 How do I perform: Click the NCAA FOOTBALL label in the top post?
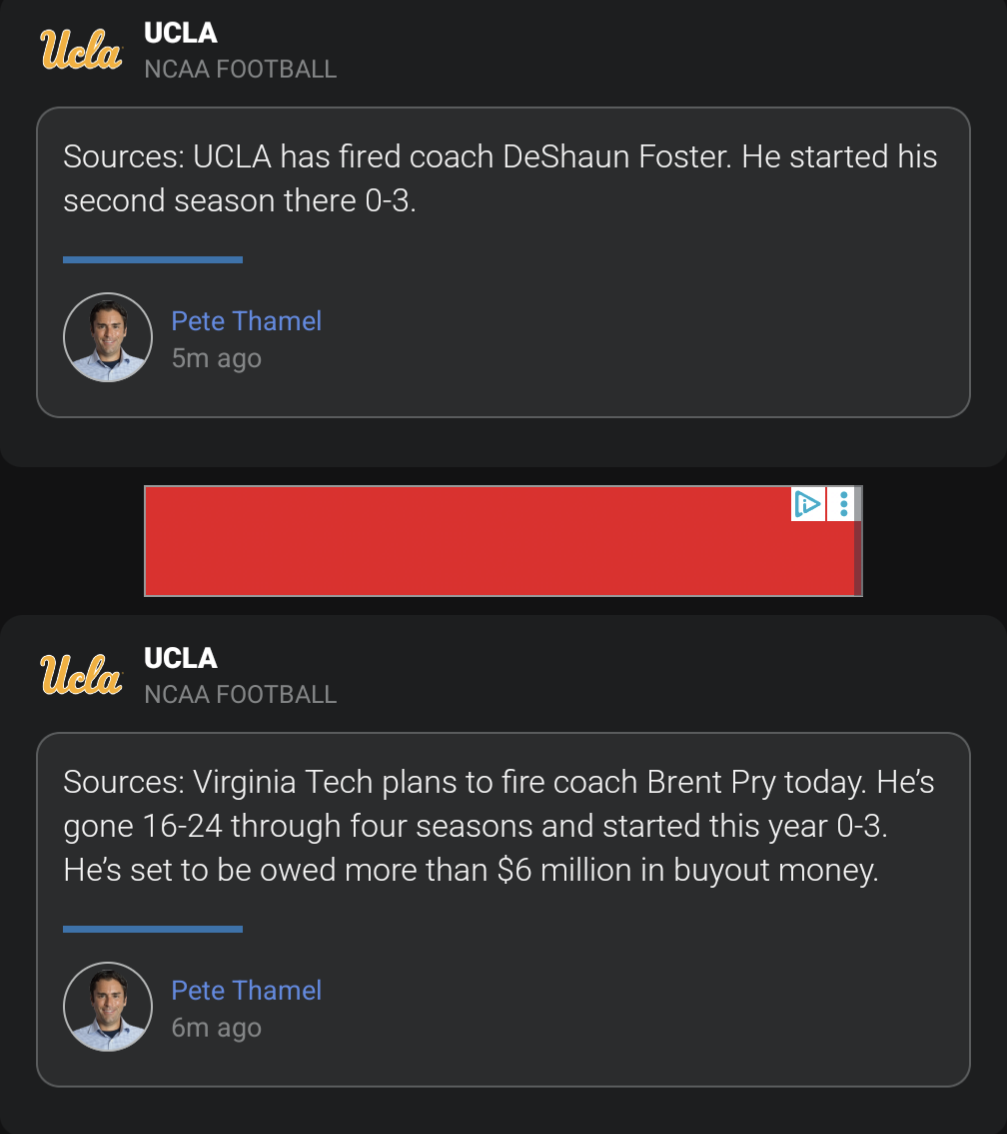pos(240,69)
